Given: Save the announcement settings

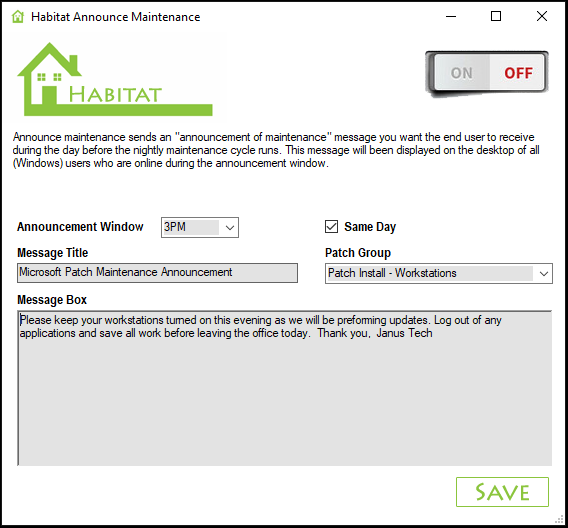Looking at the screenshot, I should click(x=502, y=492).
